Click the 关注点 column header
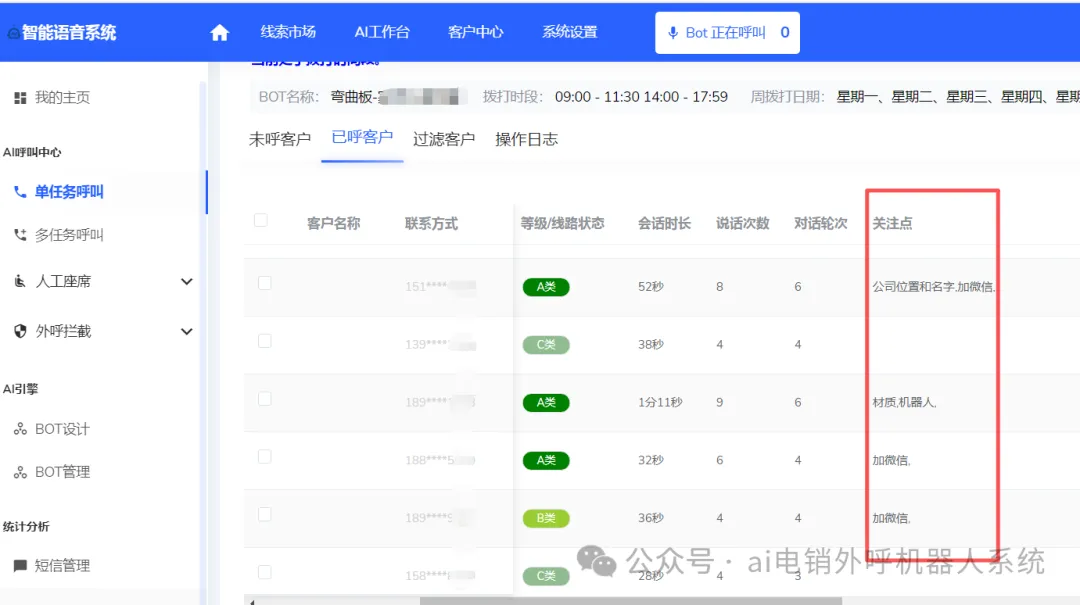This screenshot has width=1080, height=605. 892,223
